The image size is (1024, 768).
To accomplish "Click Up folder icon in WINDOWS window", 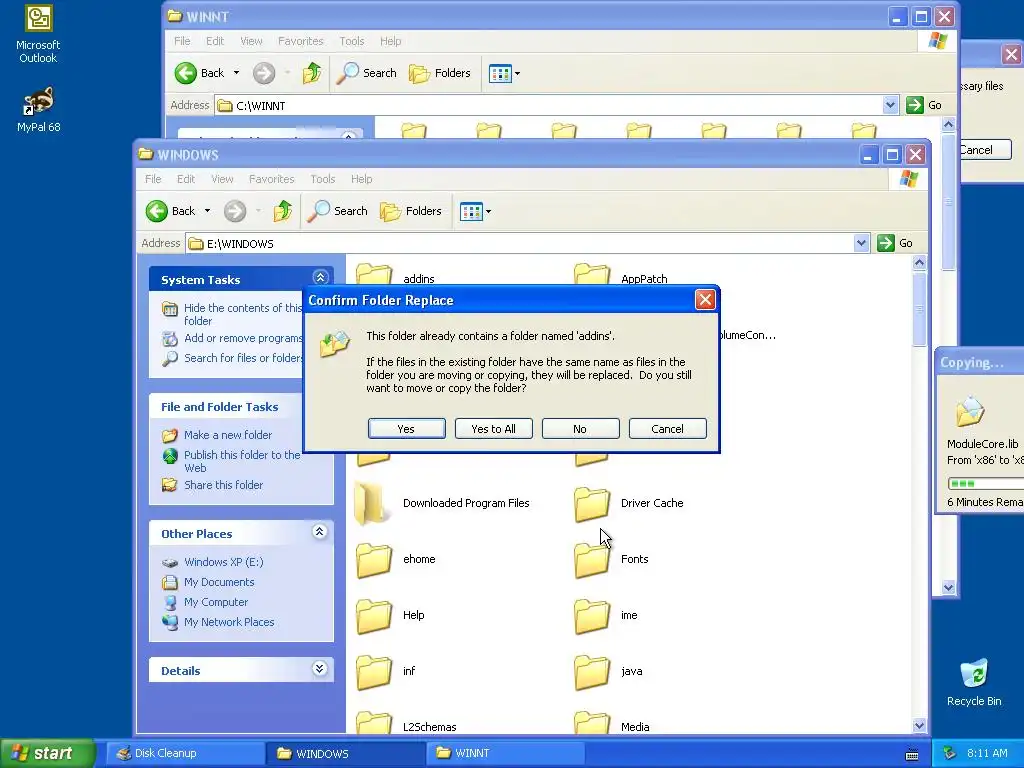I will 283,211.
